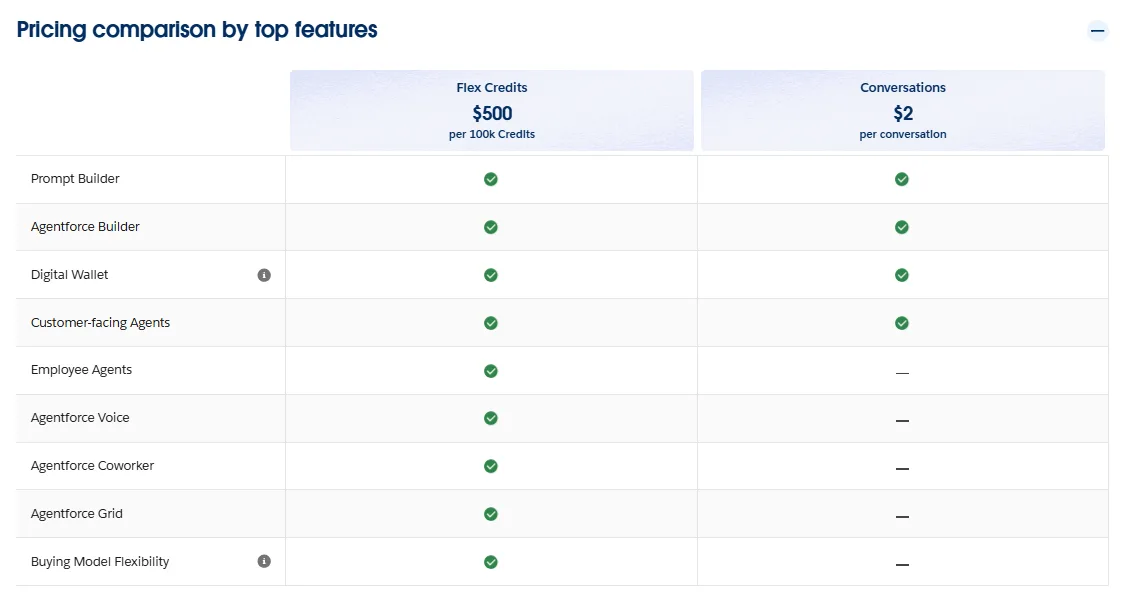
Task: Select the 'Employee Agents' row label
Action: pyautogui.click(x=82, y=370)
